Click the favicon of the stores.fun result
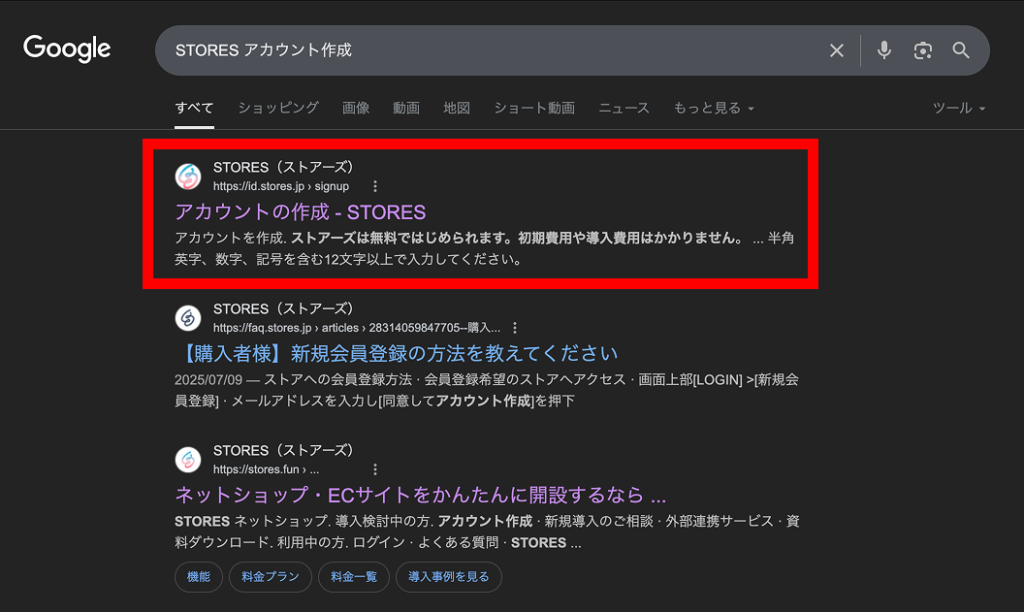 [x=188, y=460]
